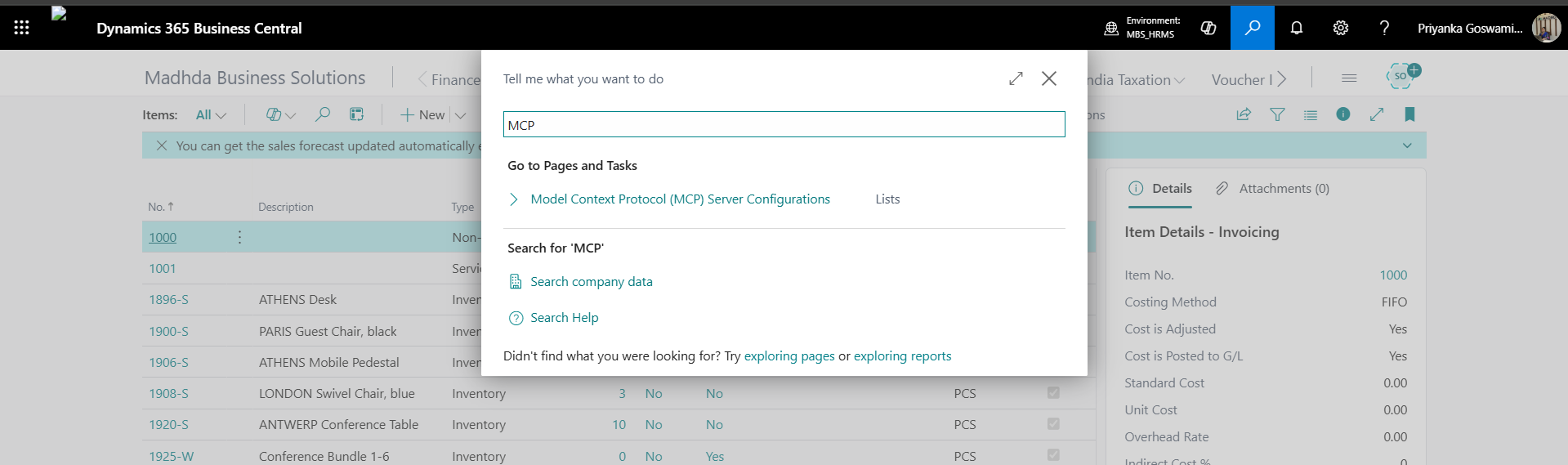
Task: Open the app launcher waffle menu
Action: 22,28
